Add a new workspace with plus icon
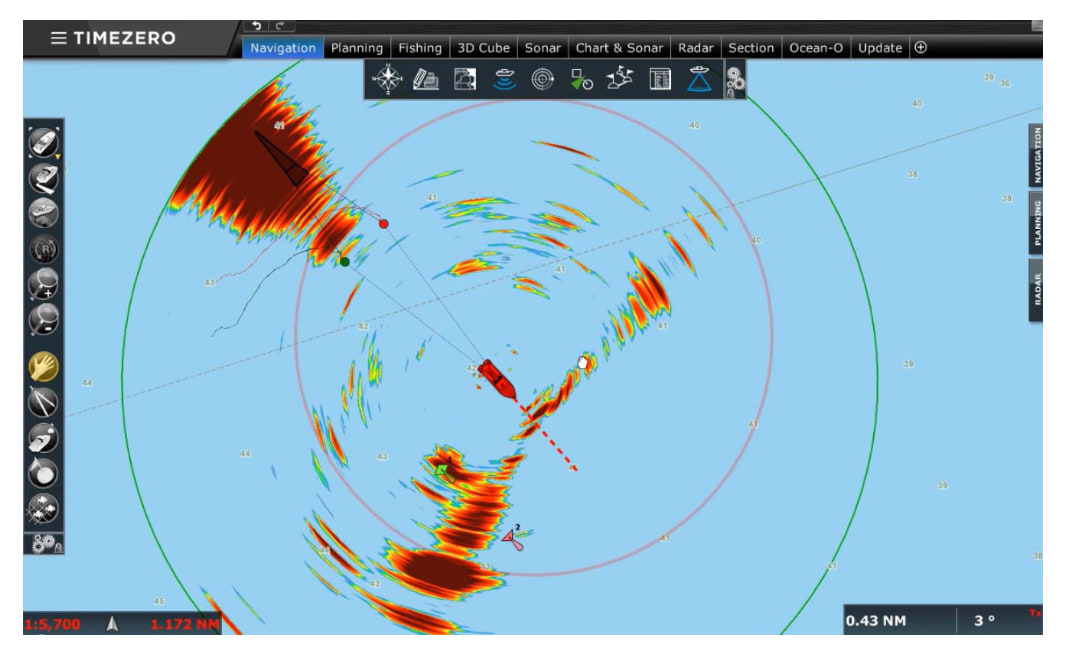The height and width of the screenshot is (659, 1067). pos(921,47)
